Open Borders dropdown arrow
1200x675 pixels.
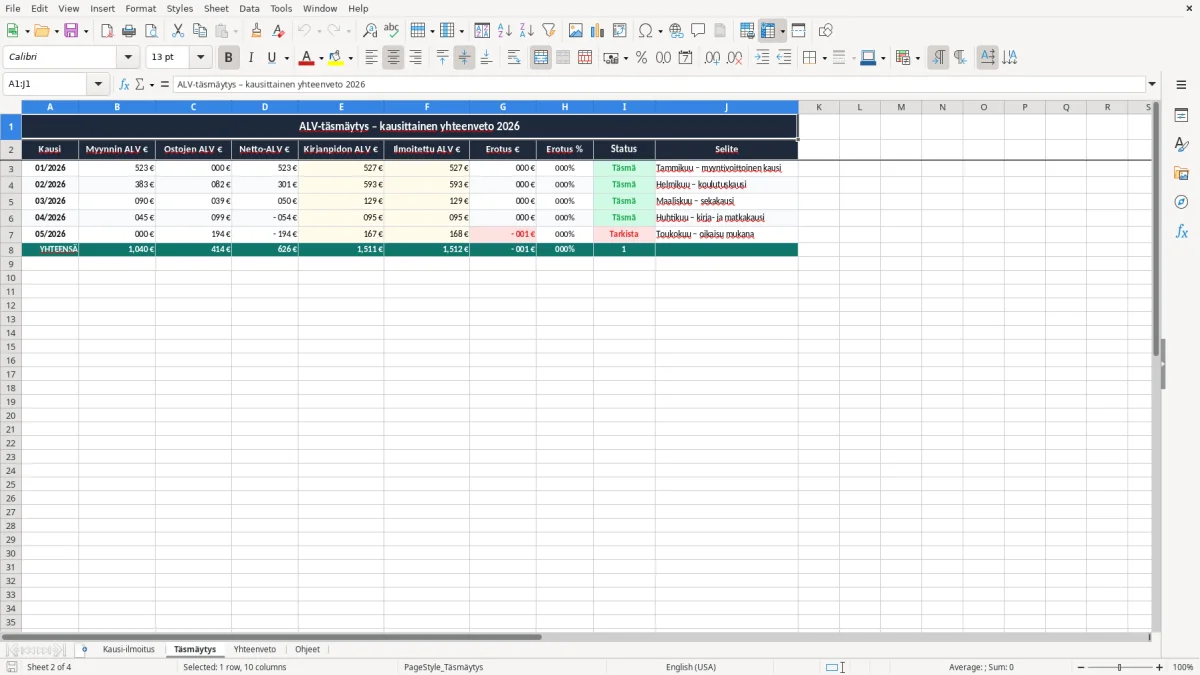(823, 58)
